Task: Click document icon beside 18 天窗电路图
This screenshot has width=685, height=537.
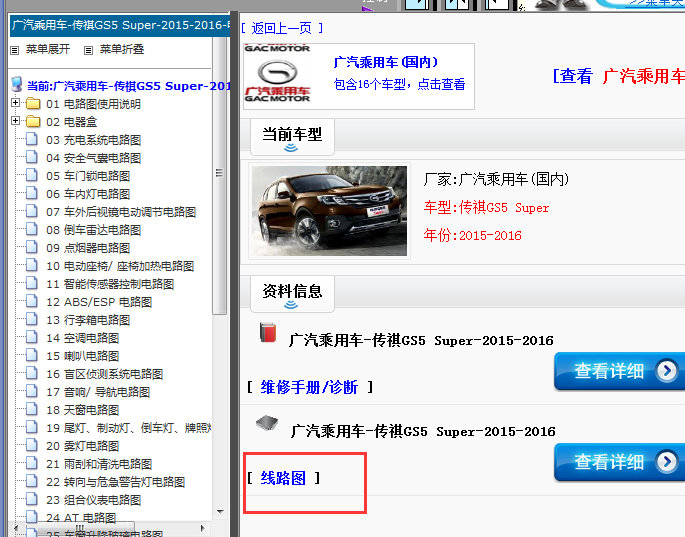Action: (31, 409)
